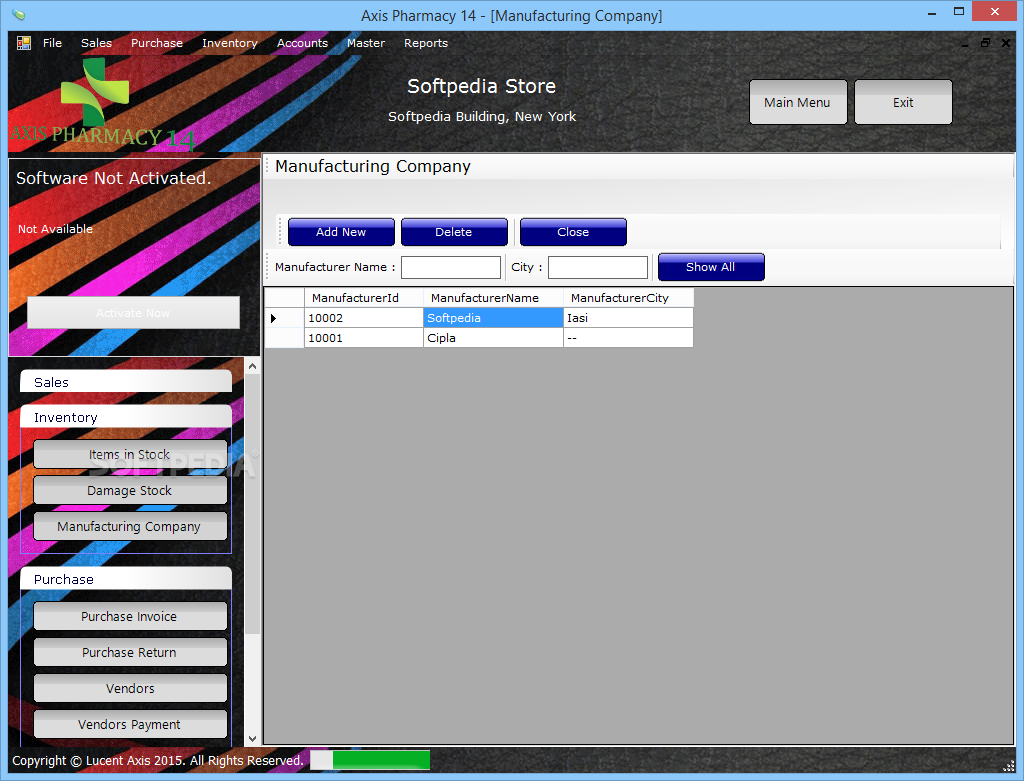Viewport: 1024px width, 781px height.
Task: Click sidebar scroll up arrow
Action: [x=252, y=366]
